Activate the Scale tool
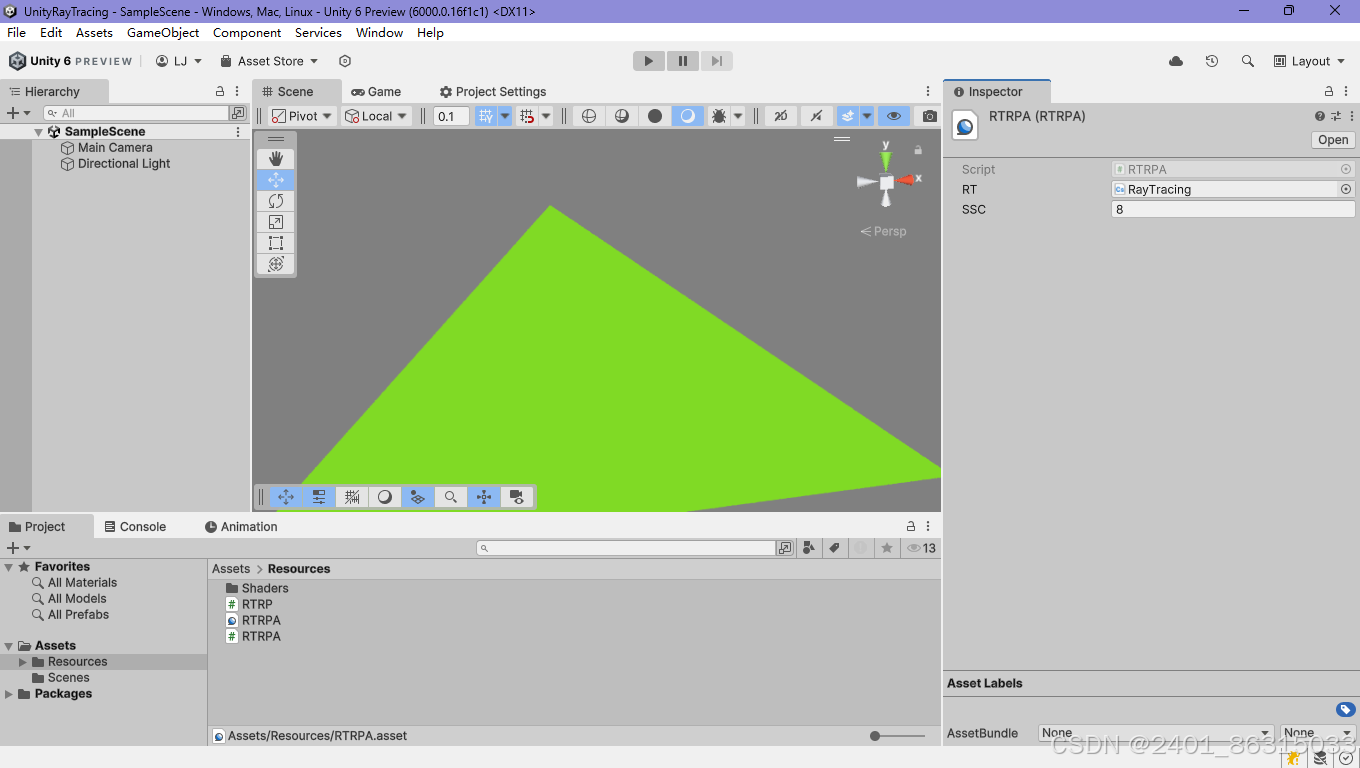The image size is (1360, 768). [x=275, y=221]
